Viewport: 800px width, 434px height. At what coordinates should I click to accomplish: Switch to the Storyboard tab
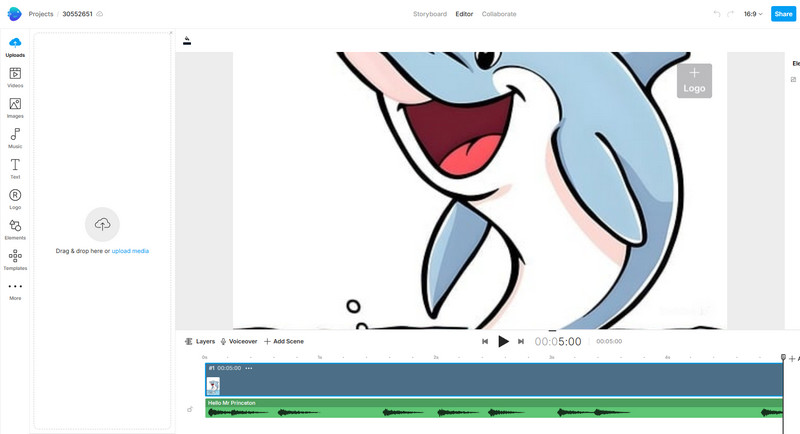430,14
